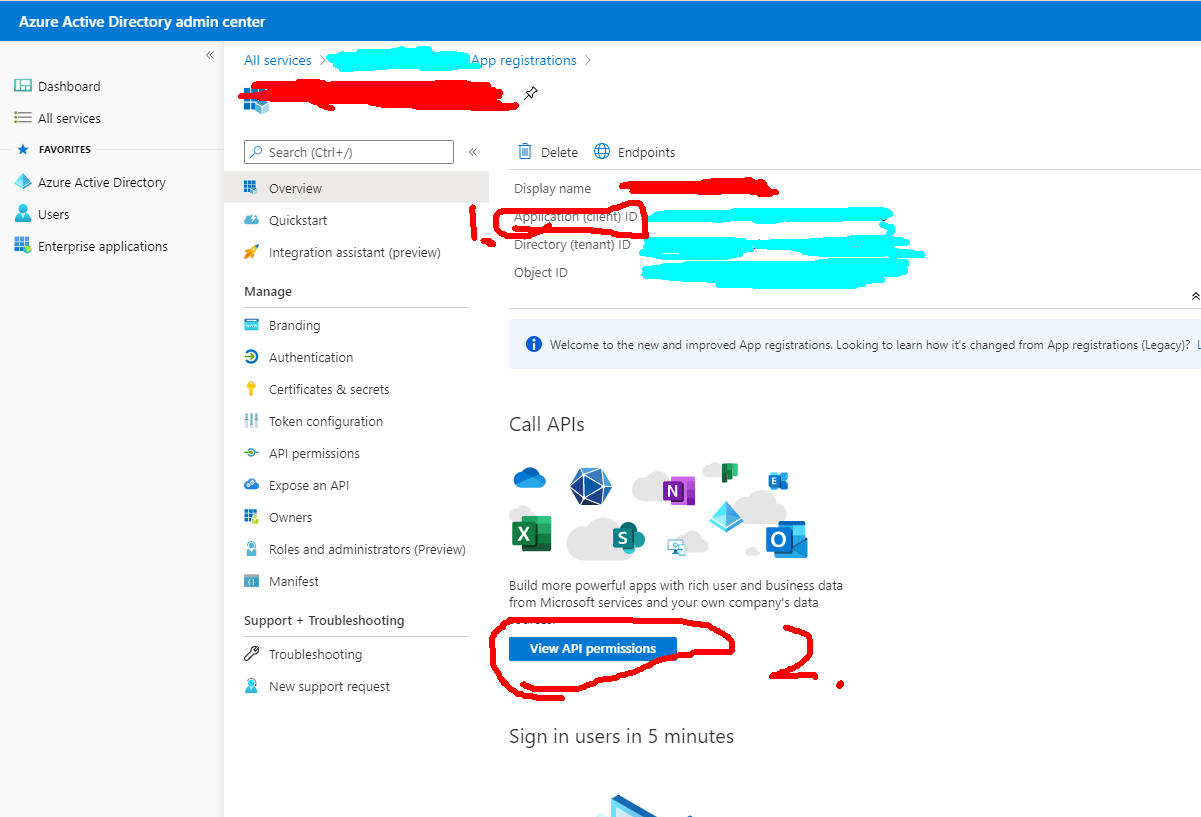Click the Sign in users in 5 minutes heading
This screenshot has width=1201, height=817.
621,736
